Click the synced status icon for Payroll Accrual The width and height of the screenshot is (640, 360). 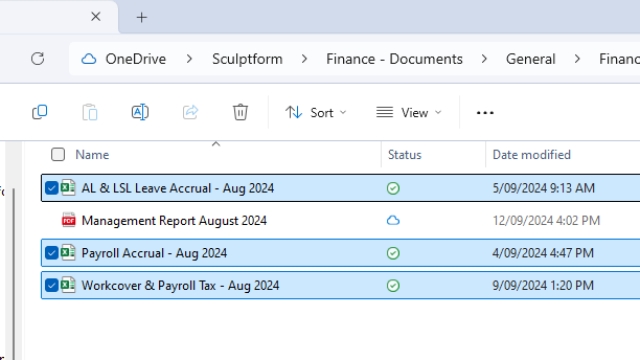coord(393,253)
